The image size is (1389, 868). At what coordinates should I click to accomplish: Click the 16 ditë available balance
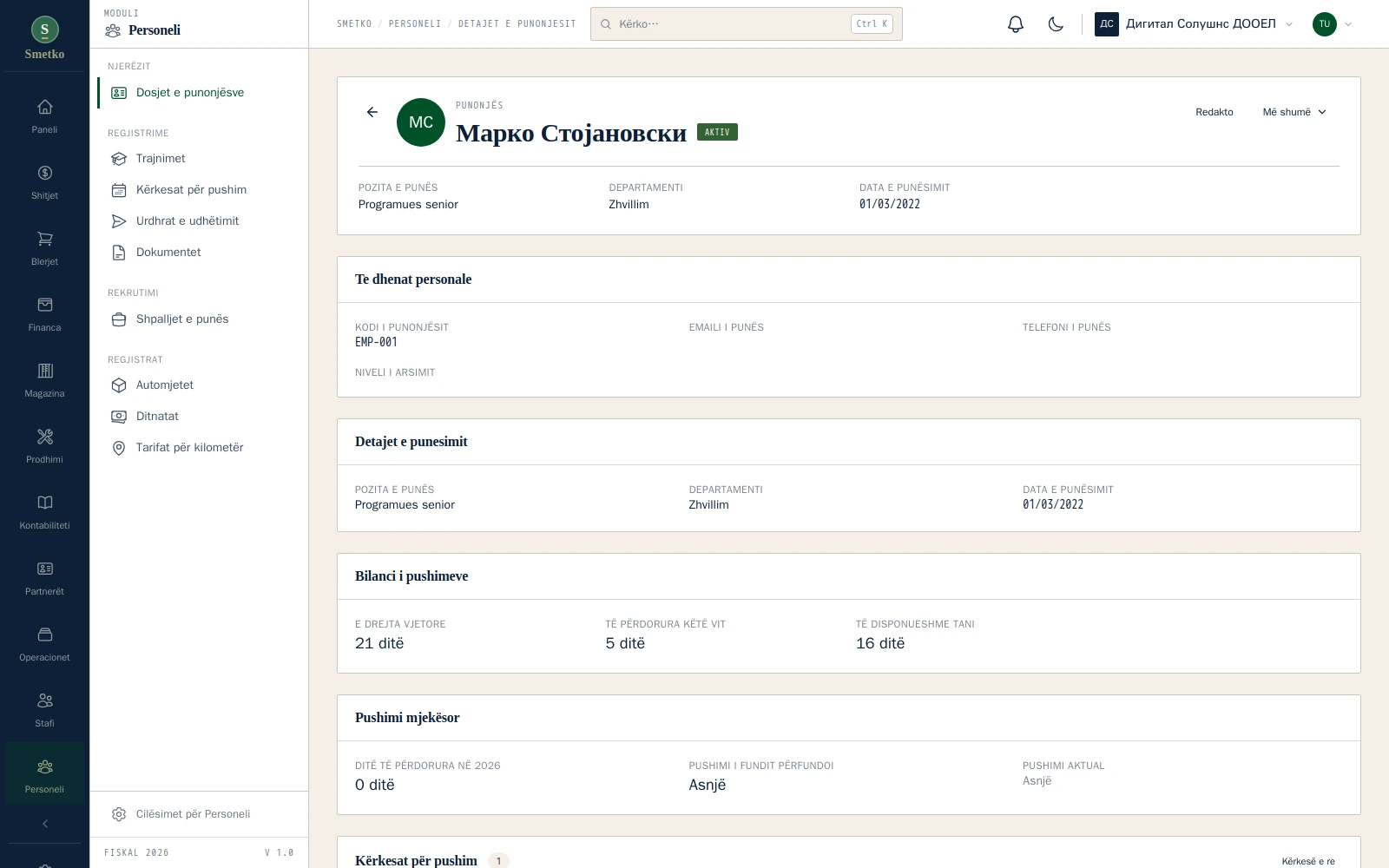coord(880,643)
